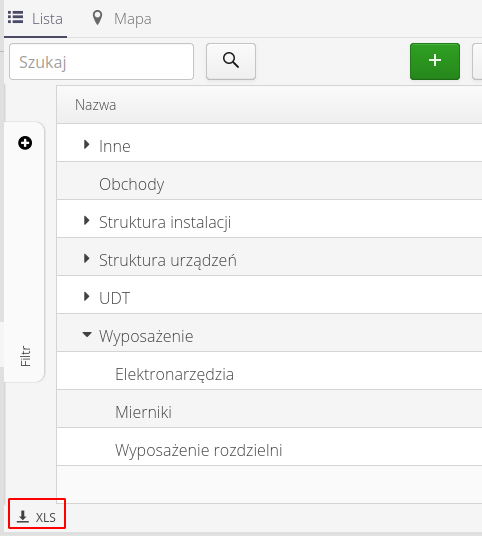Viewport: 482px width, 536px height.
Task: Click the list icon beside Lista
Action: click(x=15, y=17)
